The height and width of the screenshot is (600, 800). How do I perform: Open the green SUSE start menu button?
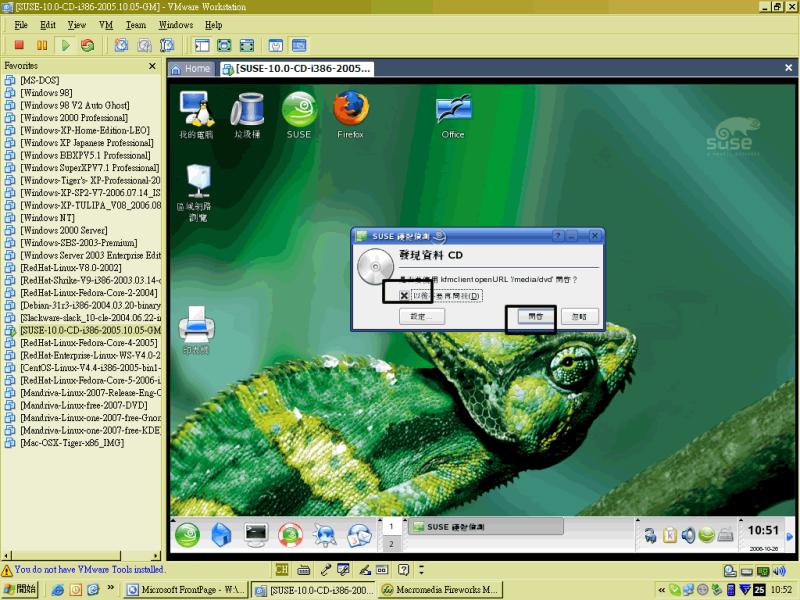coord(187,535)
